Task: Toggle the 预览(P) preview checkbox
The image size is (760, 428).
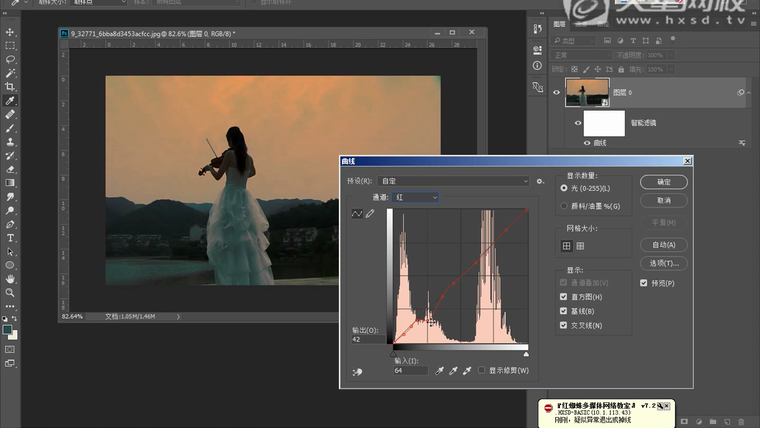Action: (x=644, y=283)
